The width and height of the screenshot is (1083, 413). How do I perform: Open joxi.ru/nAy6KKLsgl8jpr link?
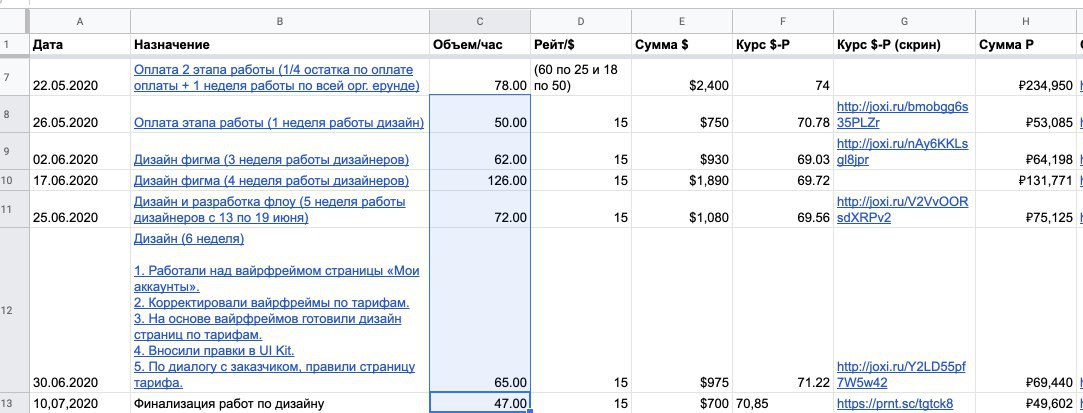902,152
